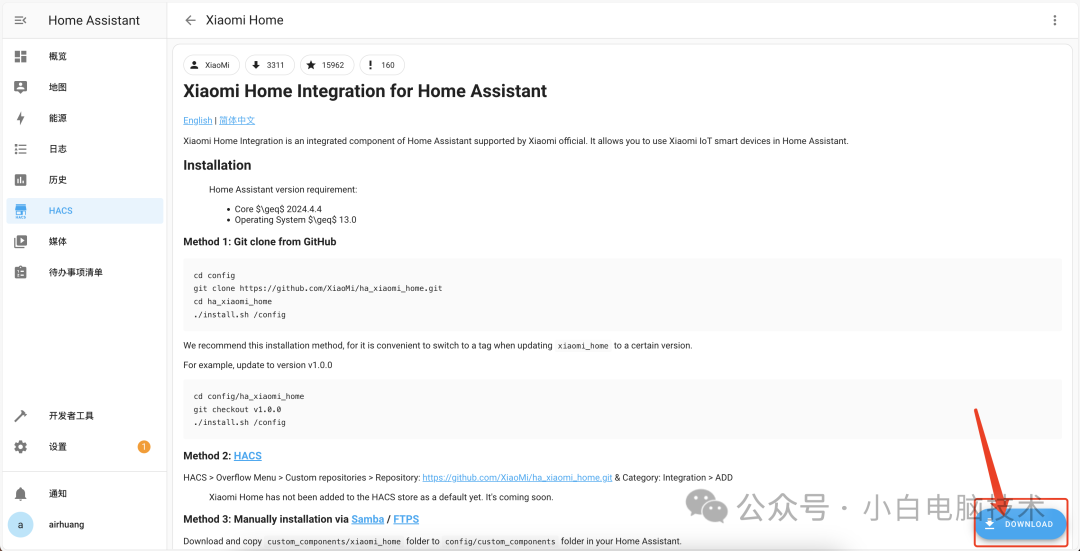
Task: Open the Samba link
Action: pyautogui.click(x=368, y=519)
